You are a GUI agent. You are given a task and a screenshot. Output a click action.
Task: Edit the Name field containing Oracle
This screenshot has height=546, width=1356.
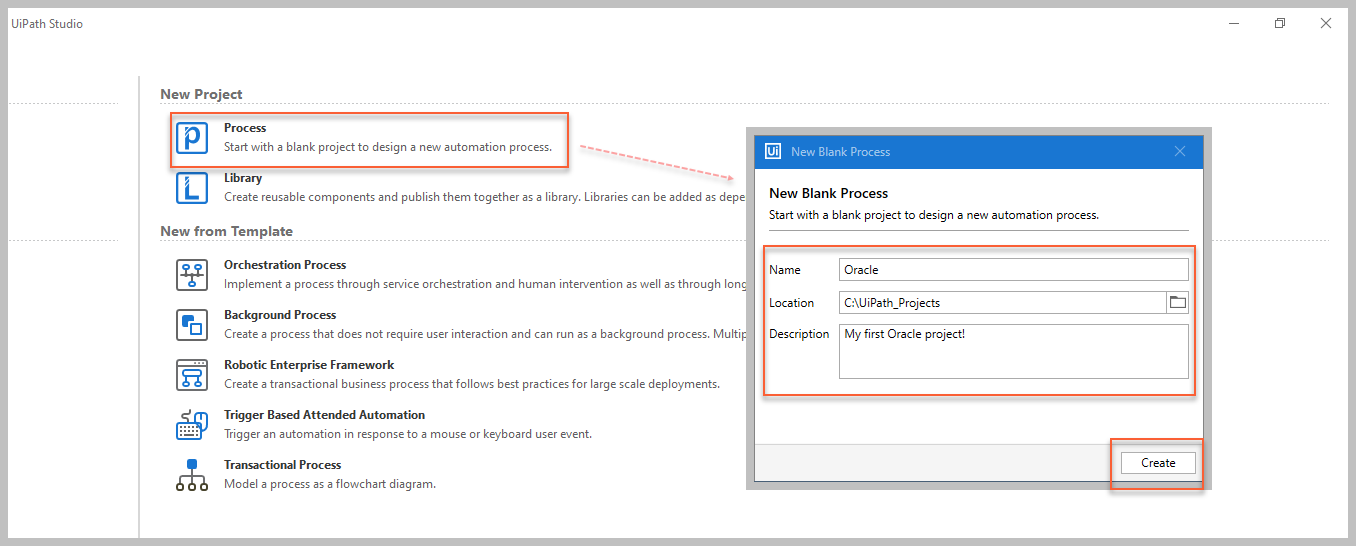(x=1014, y=269)
